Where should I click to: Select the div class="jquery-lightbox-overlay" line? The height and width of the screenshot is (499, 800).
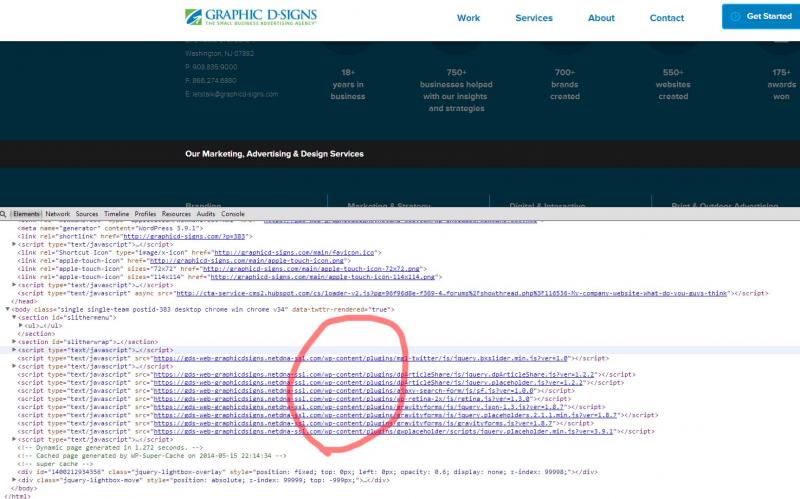point(307,472)
